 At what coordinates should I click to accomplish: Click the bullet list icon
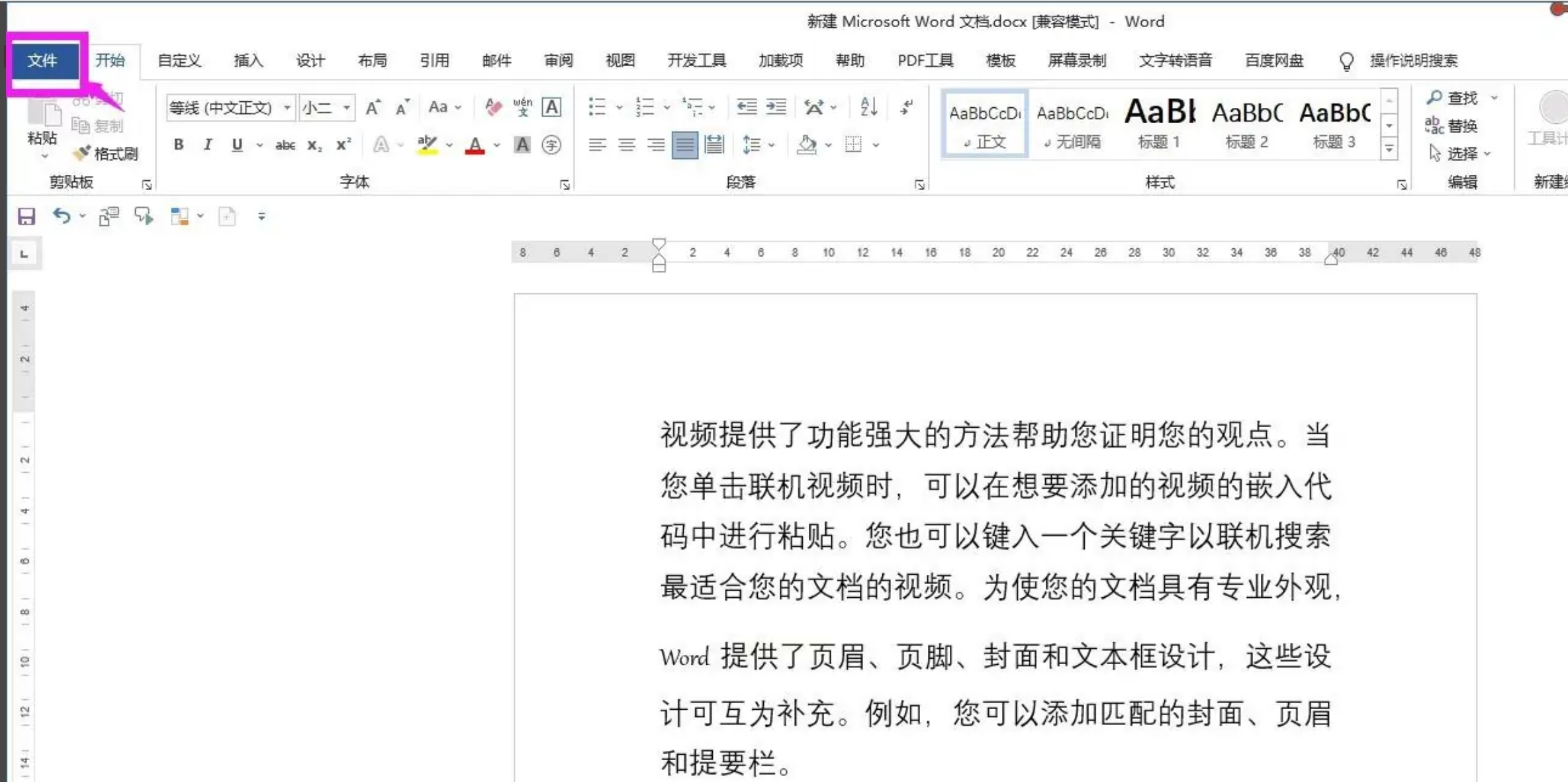coord(597,107)
